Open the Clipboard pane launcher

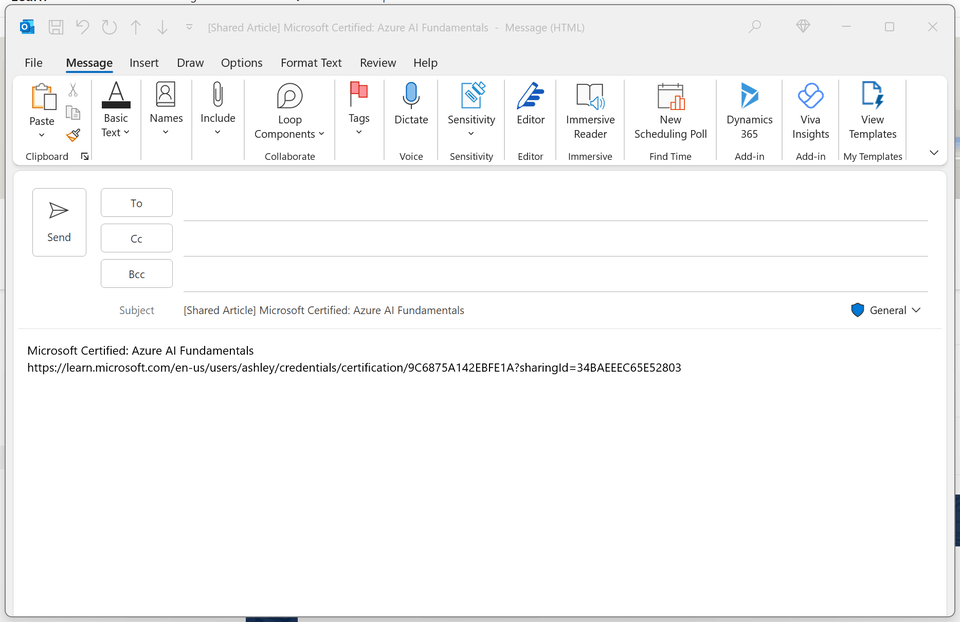pyautogui.click(x=84, y=157)
